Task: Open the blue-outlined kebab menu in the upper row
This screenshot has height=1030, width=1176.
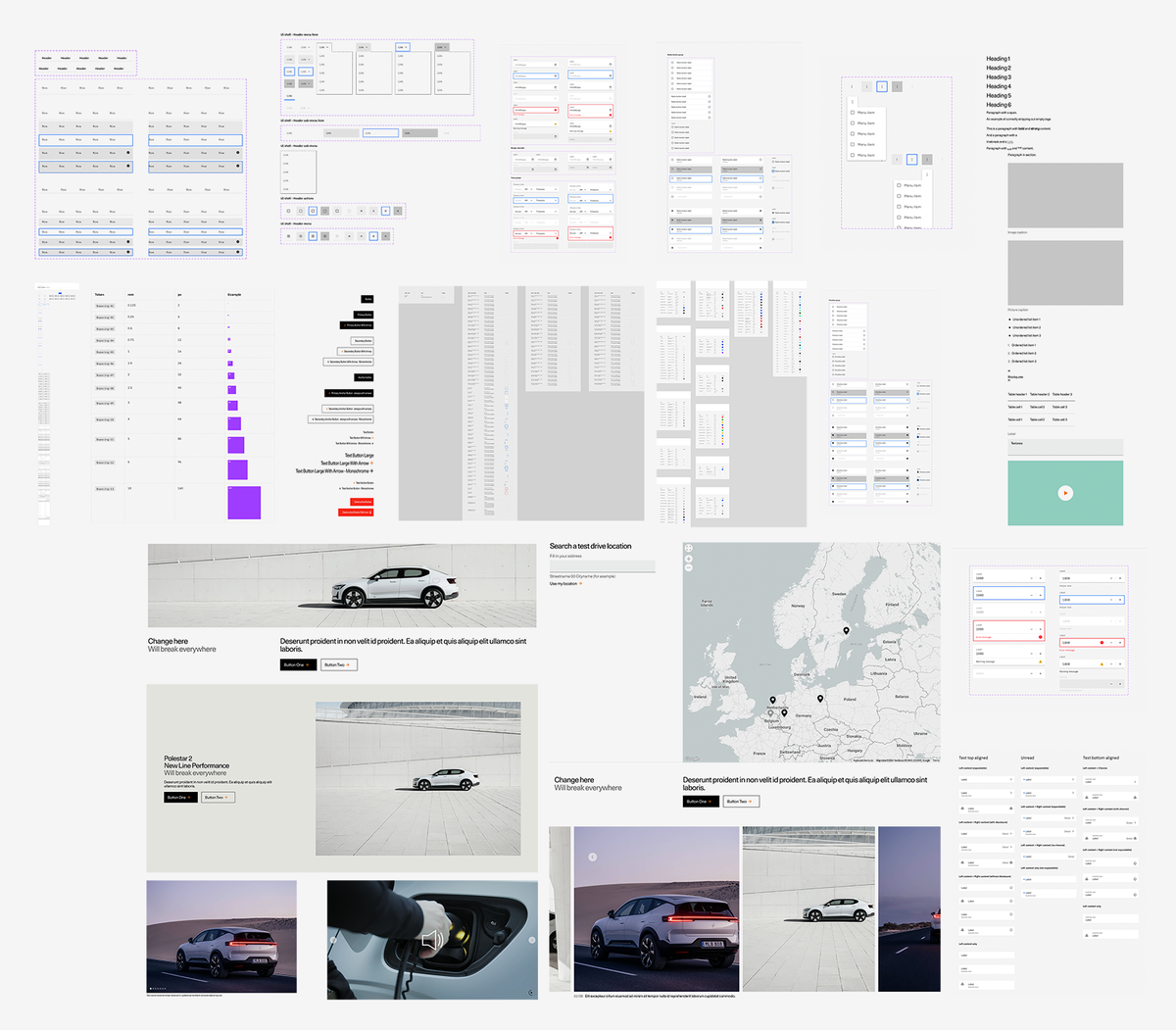Action: pos(882,87)
